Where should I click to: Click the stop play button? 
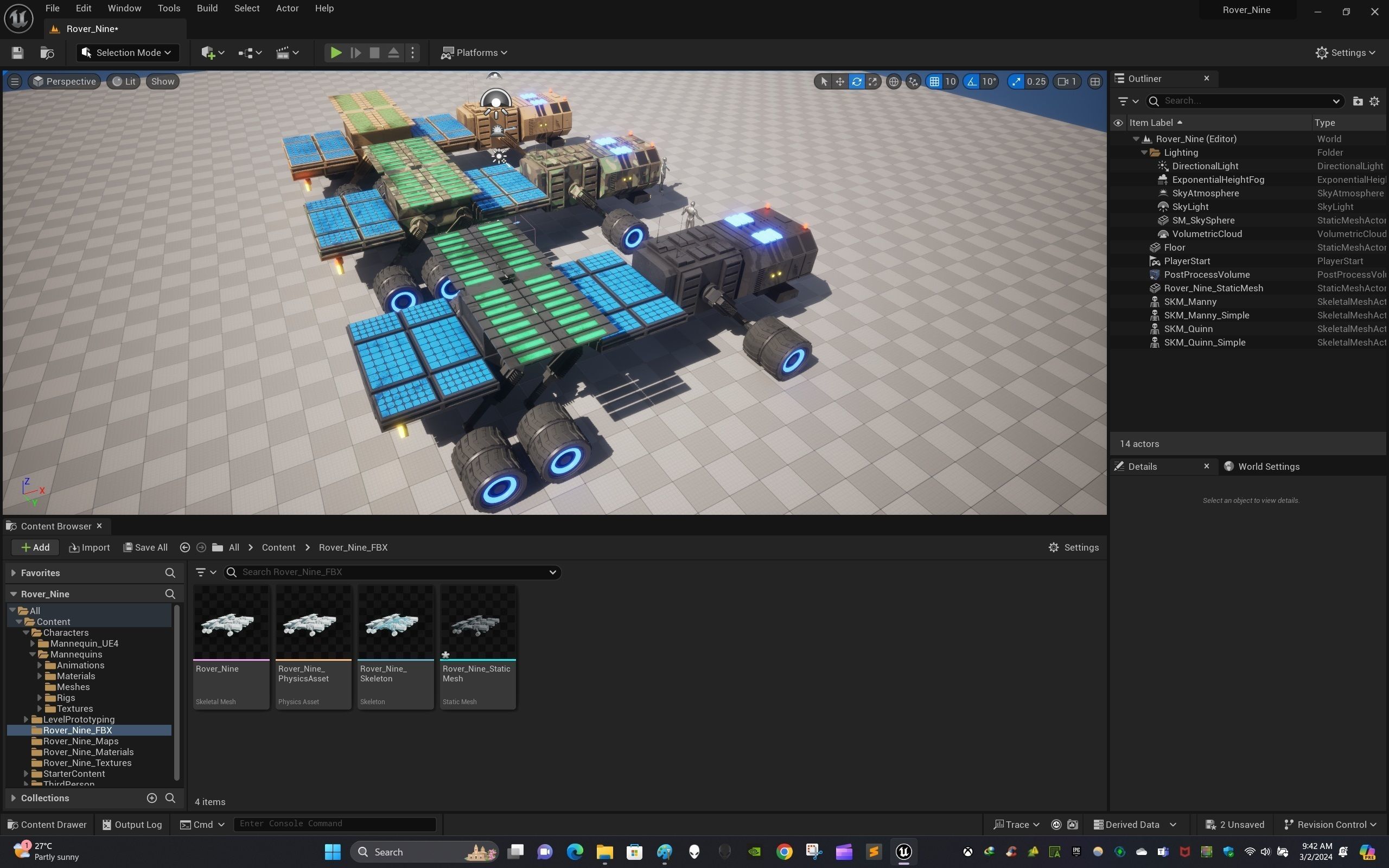[x=374, y=53]
